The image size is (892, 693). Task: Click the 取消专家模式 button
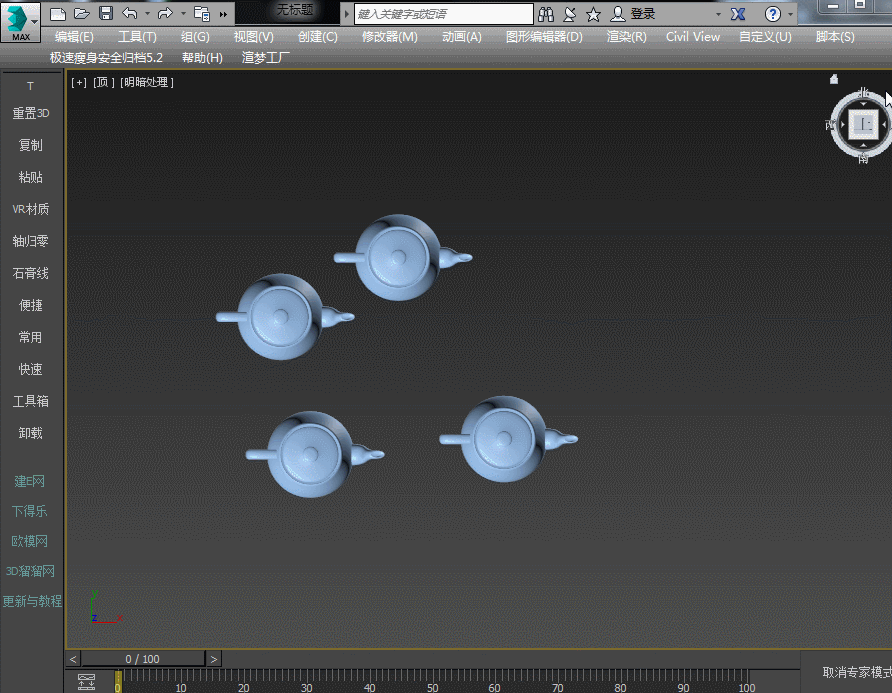coord(855,672)
